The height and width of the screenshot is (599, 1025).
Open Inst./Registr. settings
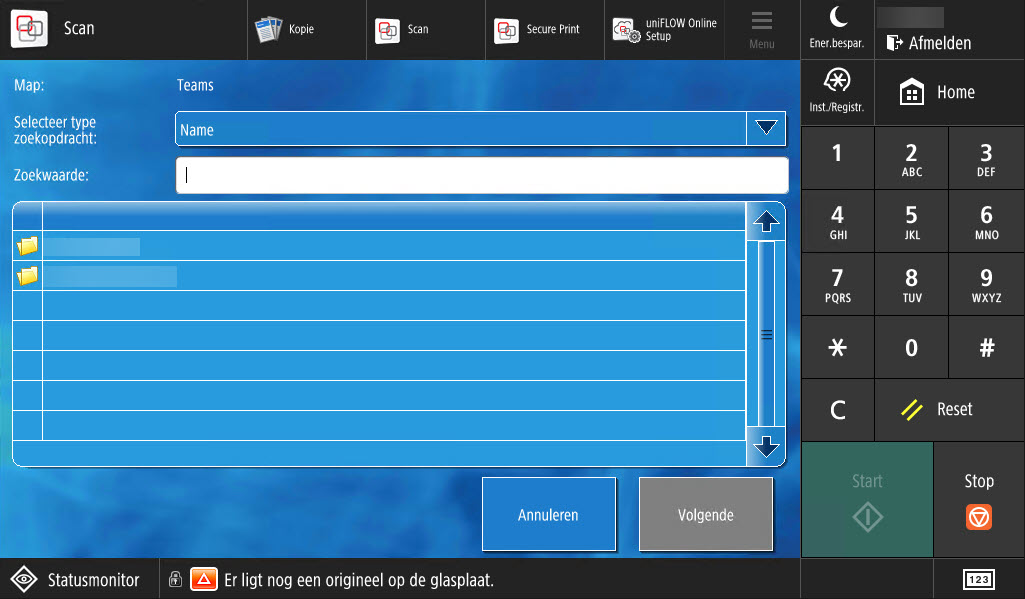click(837, 92)
